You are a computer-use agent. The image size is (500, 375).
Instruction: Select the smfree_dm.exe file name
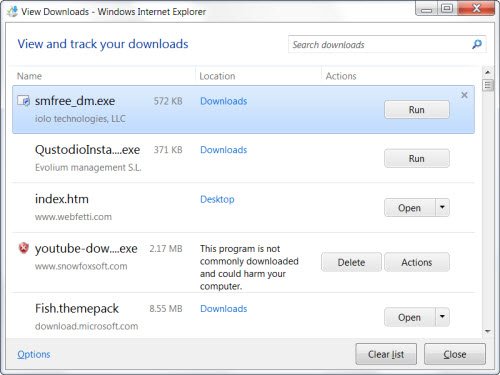(x=75, y=101)
